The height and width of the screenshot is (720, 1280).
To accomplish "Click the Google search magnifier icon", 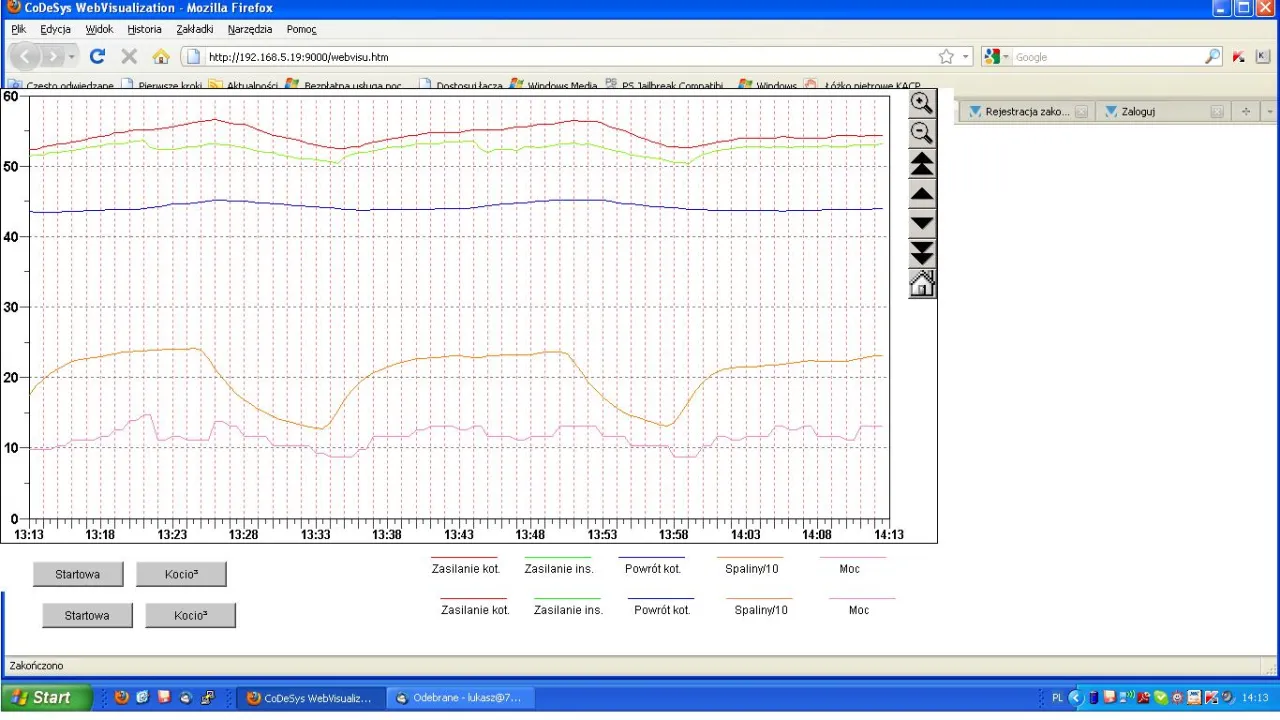I will coord(1212,57).
